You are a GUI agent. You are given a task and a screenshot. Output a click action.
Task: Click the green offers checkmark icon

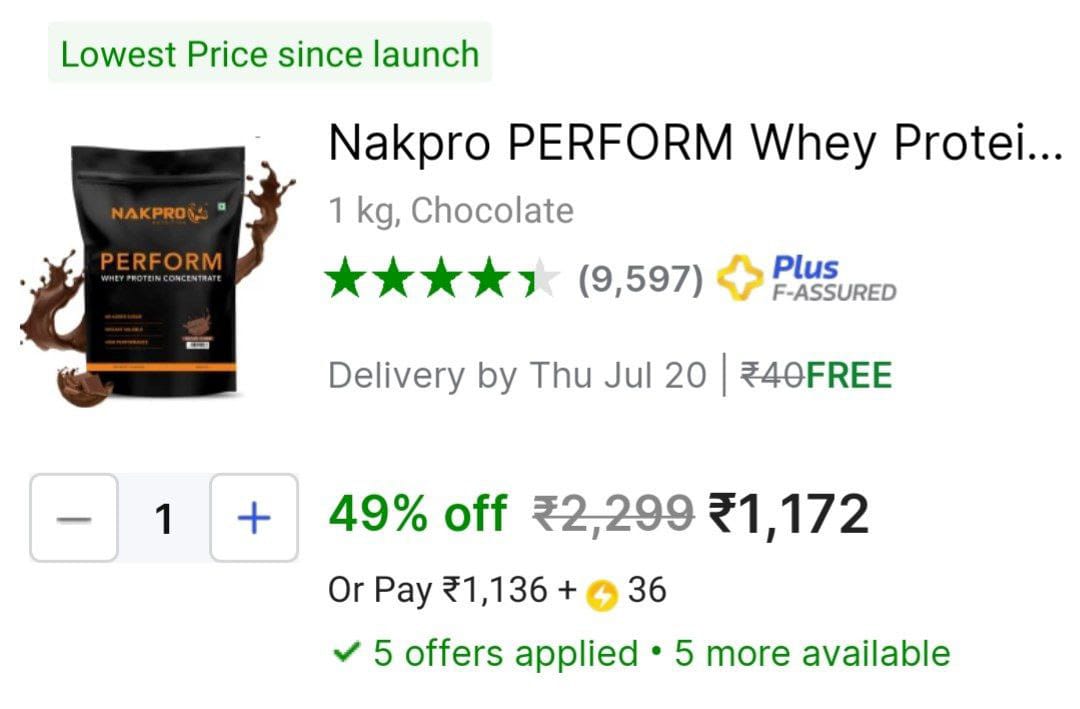[x=346, y=651]
